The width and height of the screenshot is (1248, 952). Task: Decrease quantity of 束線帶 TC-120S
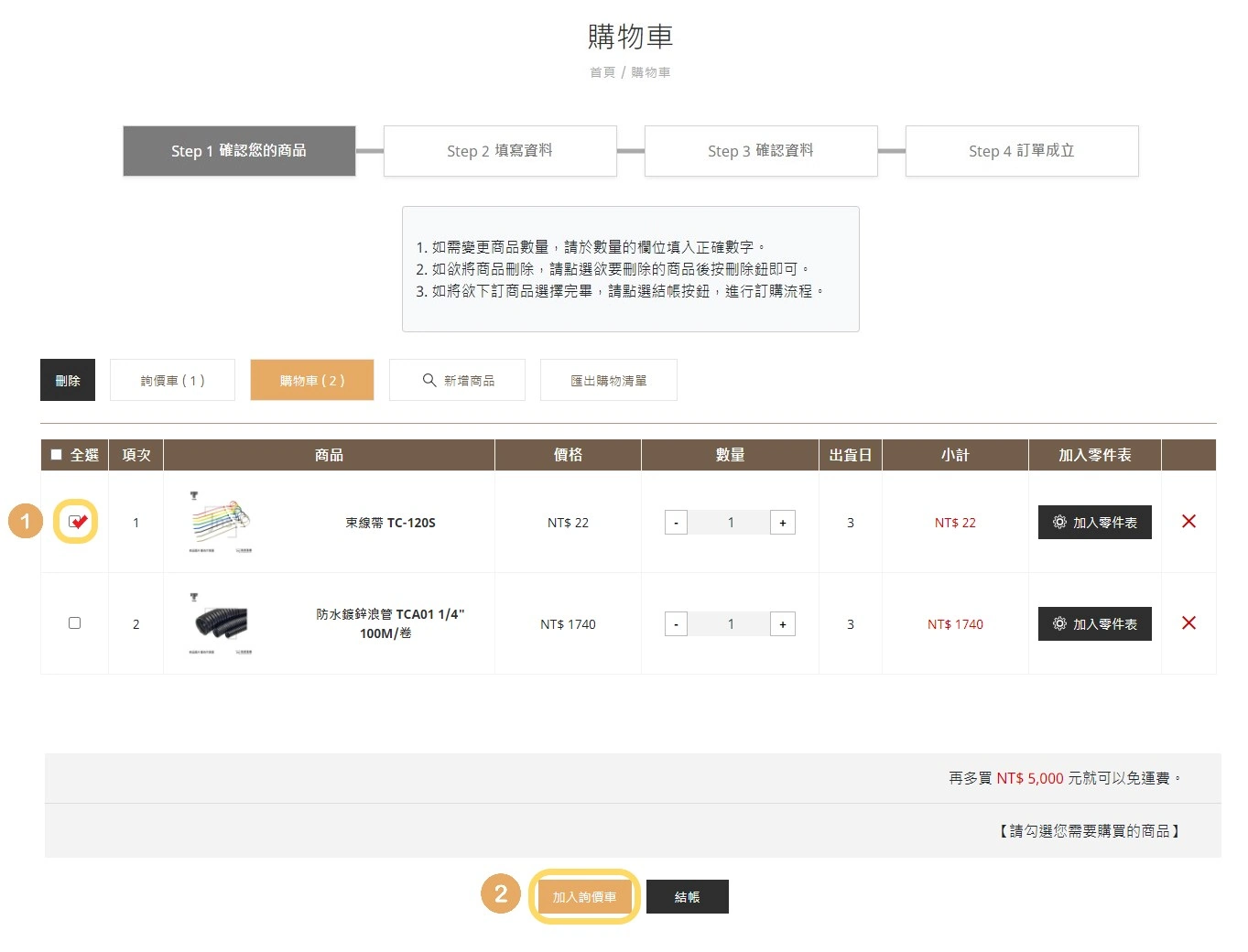click(x=676, y=523)
